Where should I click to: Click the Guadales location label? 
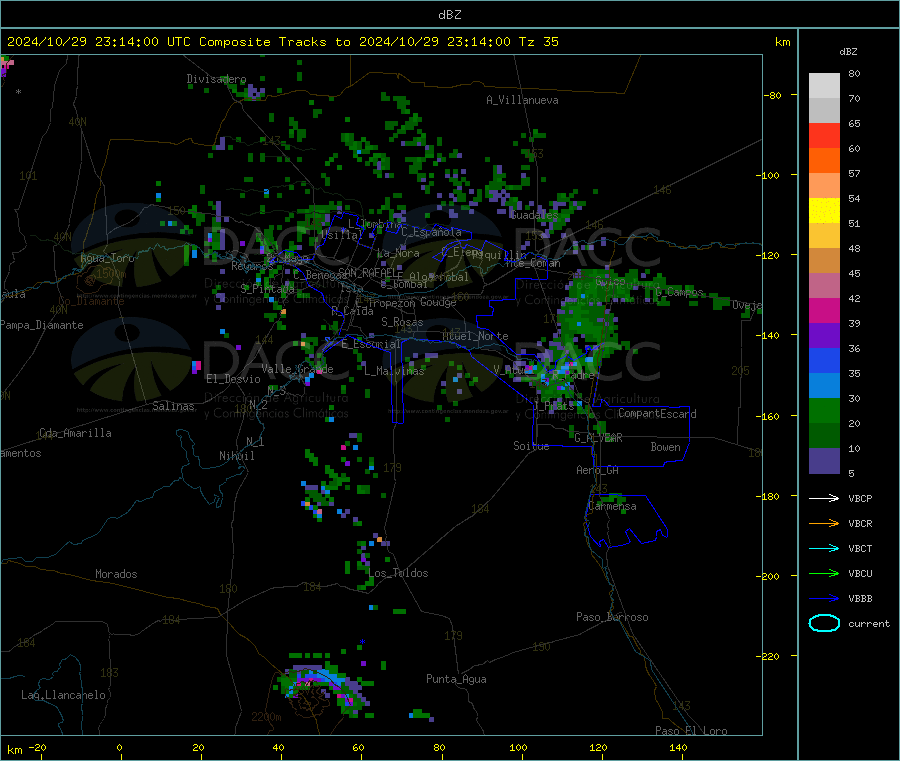click(x=534, y=215)
